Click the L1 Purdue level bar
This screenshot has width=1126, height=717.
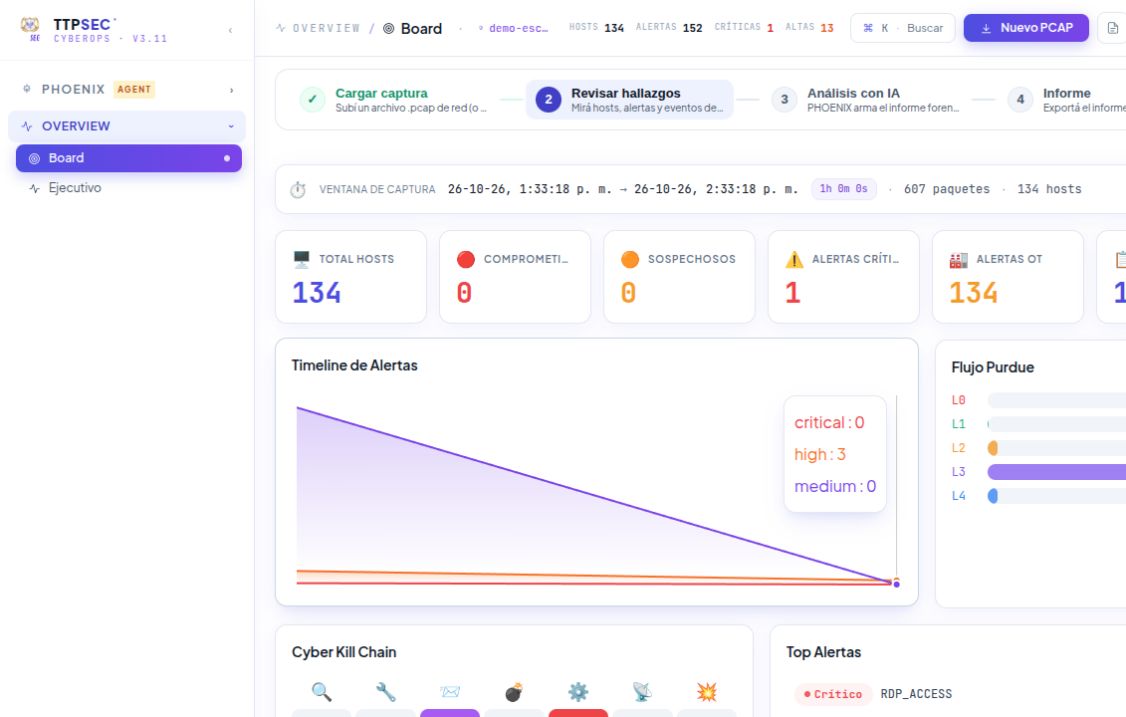point(1056,424)
